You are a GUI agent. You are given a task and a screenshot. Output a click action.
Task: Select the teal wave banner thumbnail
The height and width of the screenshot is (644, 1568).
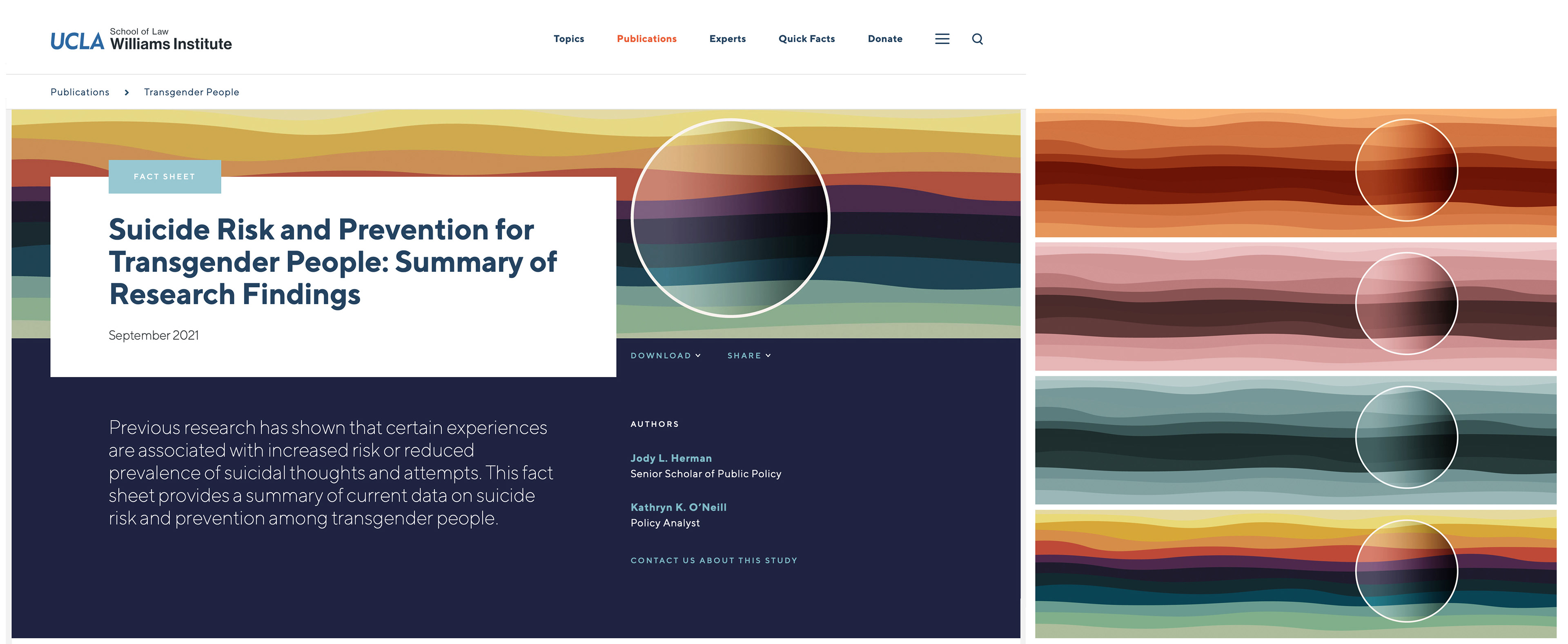tap(1295, 440)
